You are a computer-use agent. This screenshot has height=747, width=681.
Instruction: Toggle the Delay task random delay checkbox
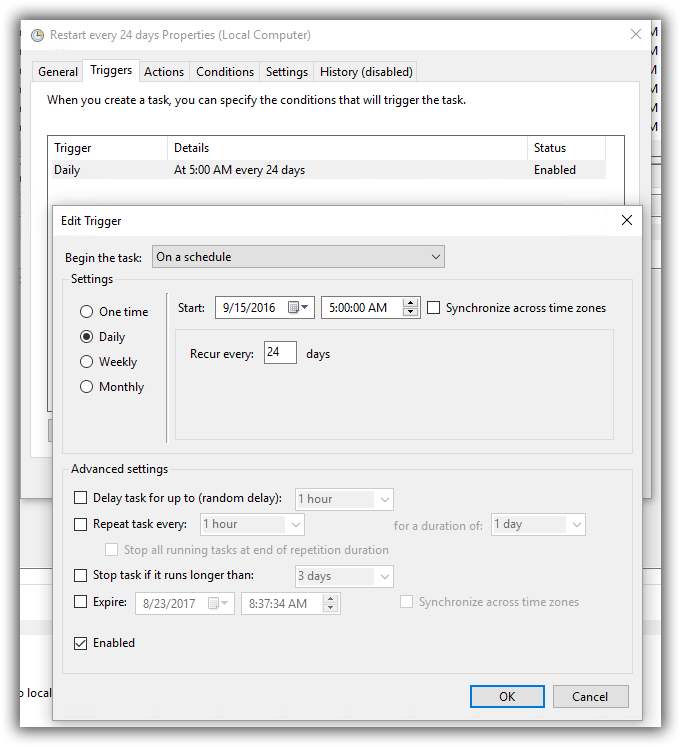point(81,498)
